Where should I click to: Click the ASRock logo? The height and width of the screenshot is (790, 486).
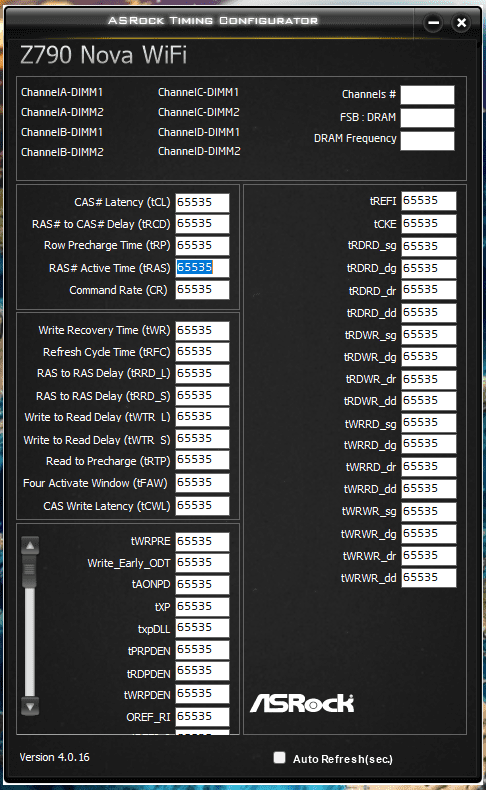click(x=302, y=703)
